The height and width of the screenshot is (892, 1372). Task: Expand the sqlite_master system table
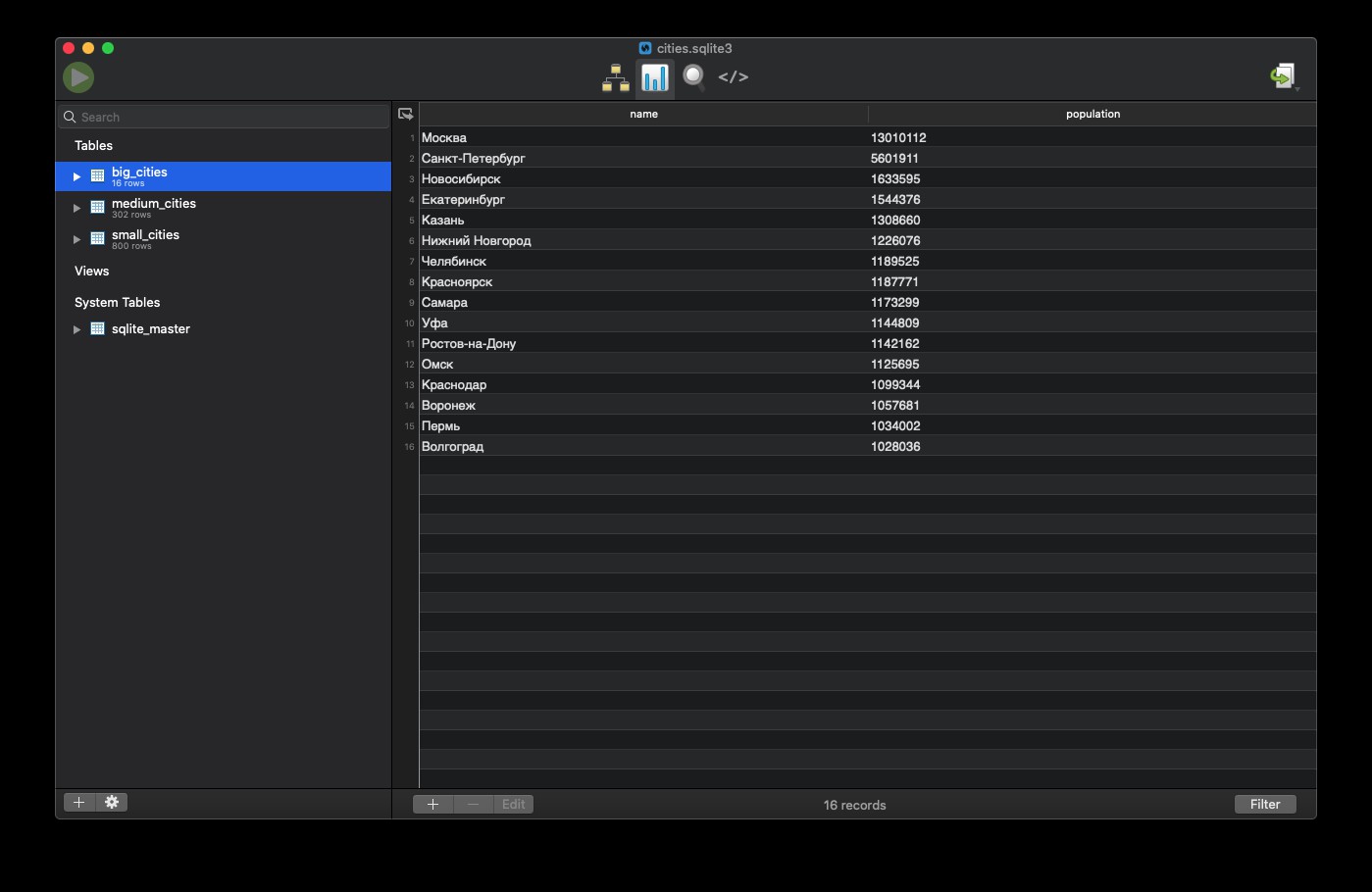76,329
